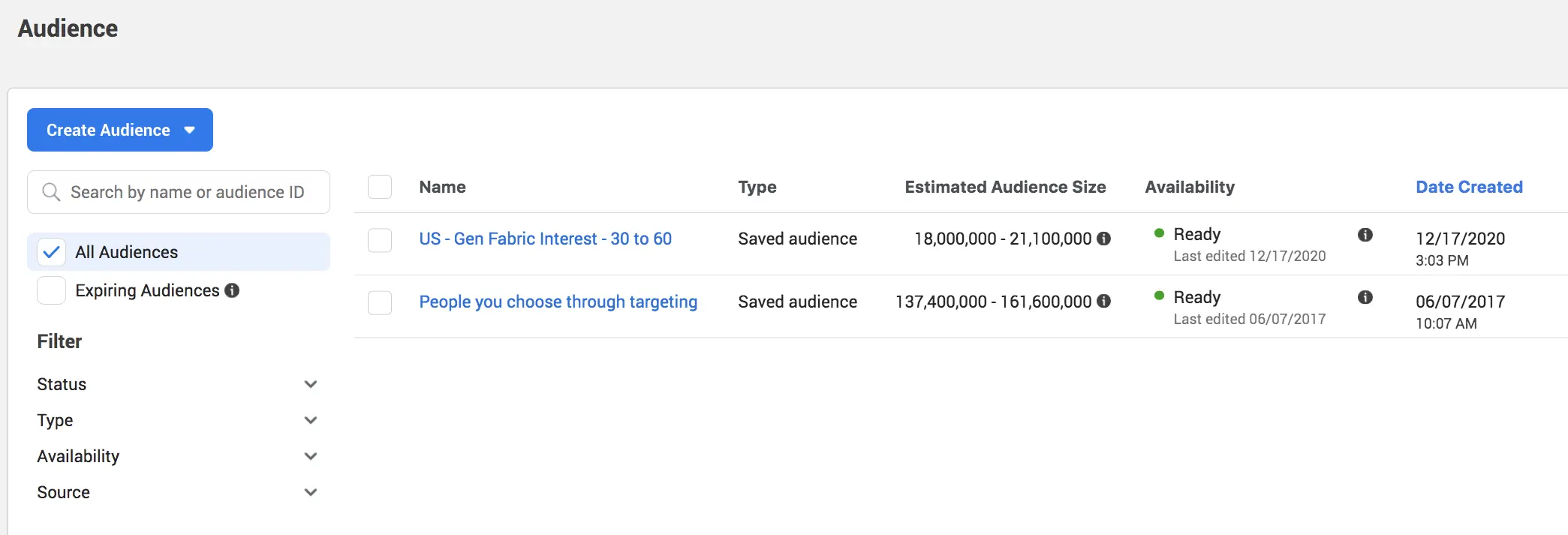Click the 3:03 PM timestamp
1568x535 pixels.
(x=1442, y=260)
